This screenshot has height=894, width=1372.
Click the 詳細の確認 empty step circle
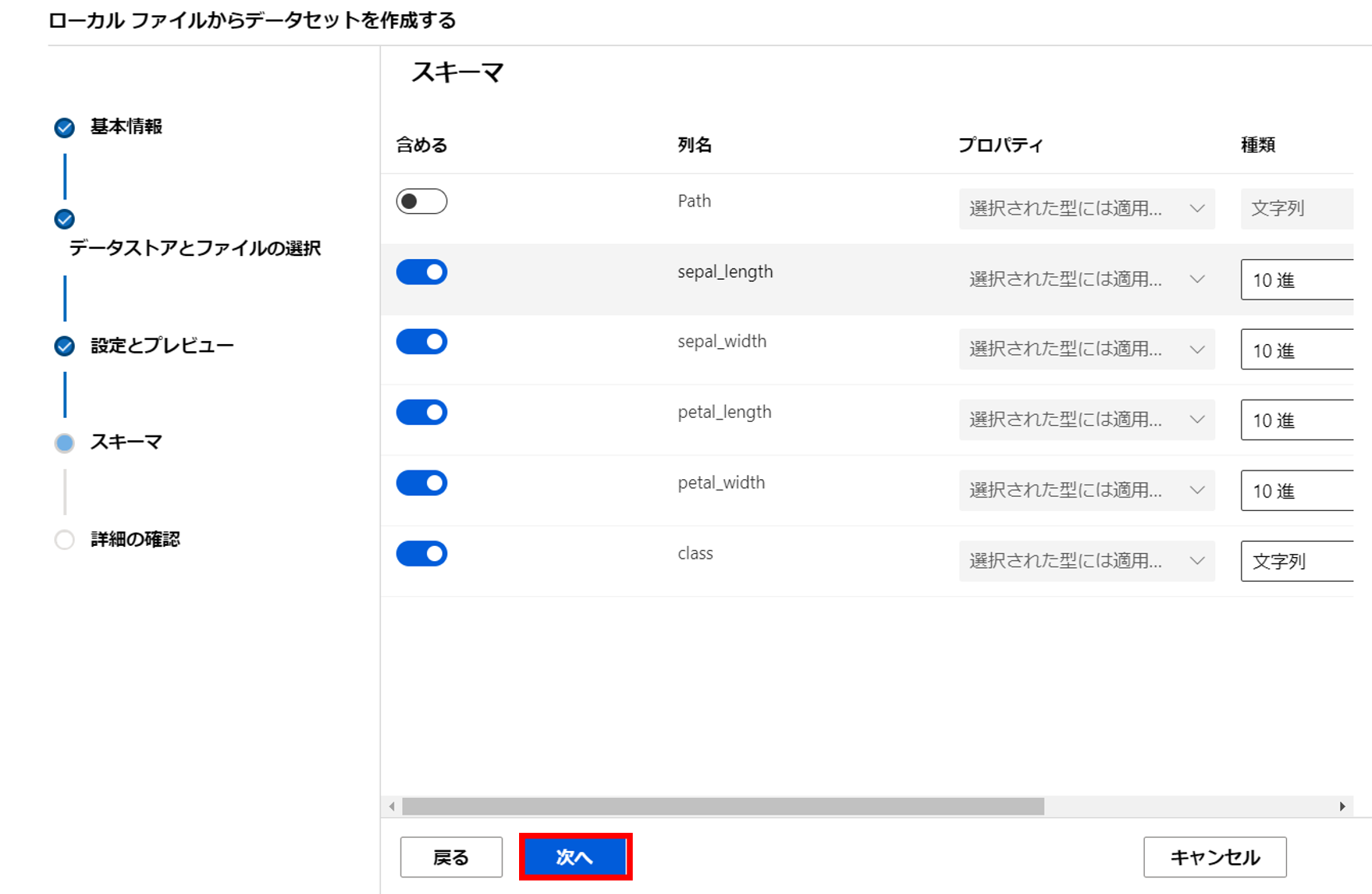pos(64,540)
